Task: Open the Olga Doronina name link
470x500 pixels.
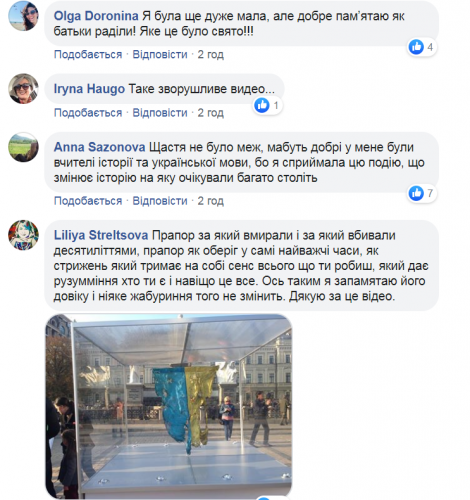Action: point(96,16)
